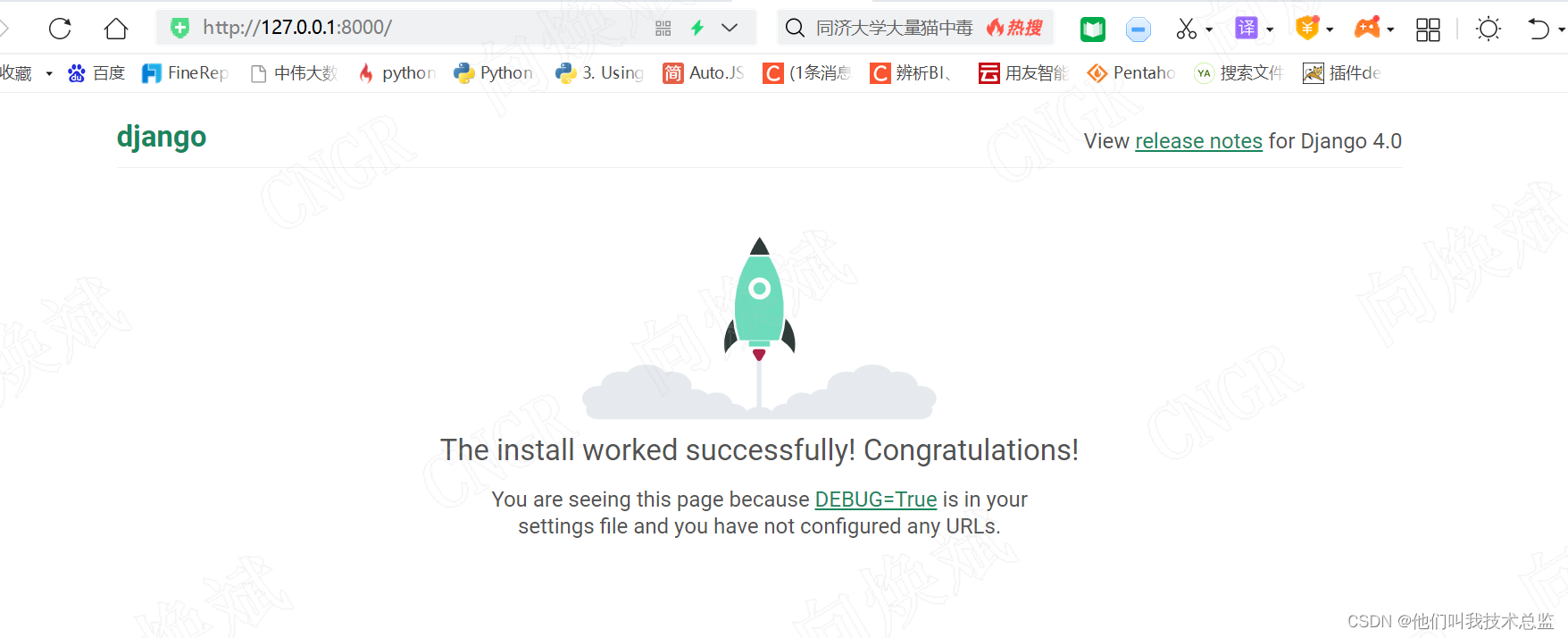Expand the scissors screenshot dropdown arrow
The width and height of the screenshot is (1568, 638).
(x=1209, y=29)
